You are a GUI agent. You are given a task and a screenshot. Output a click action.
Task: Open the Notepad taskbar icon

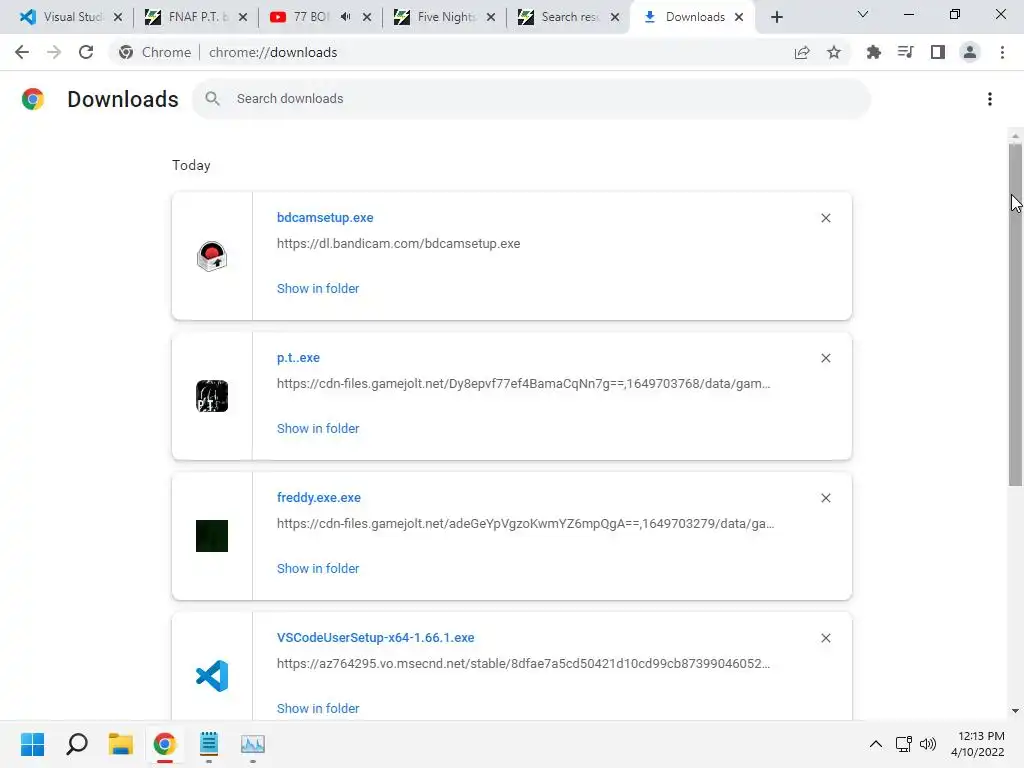pos(209,744)
